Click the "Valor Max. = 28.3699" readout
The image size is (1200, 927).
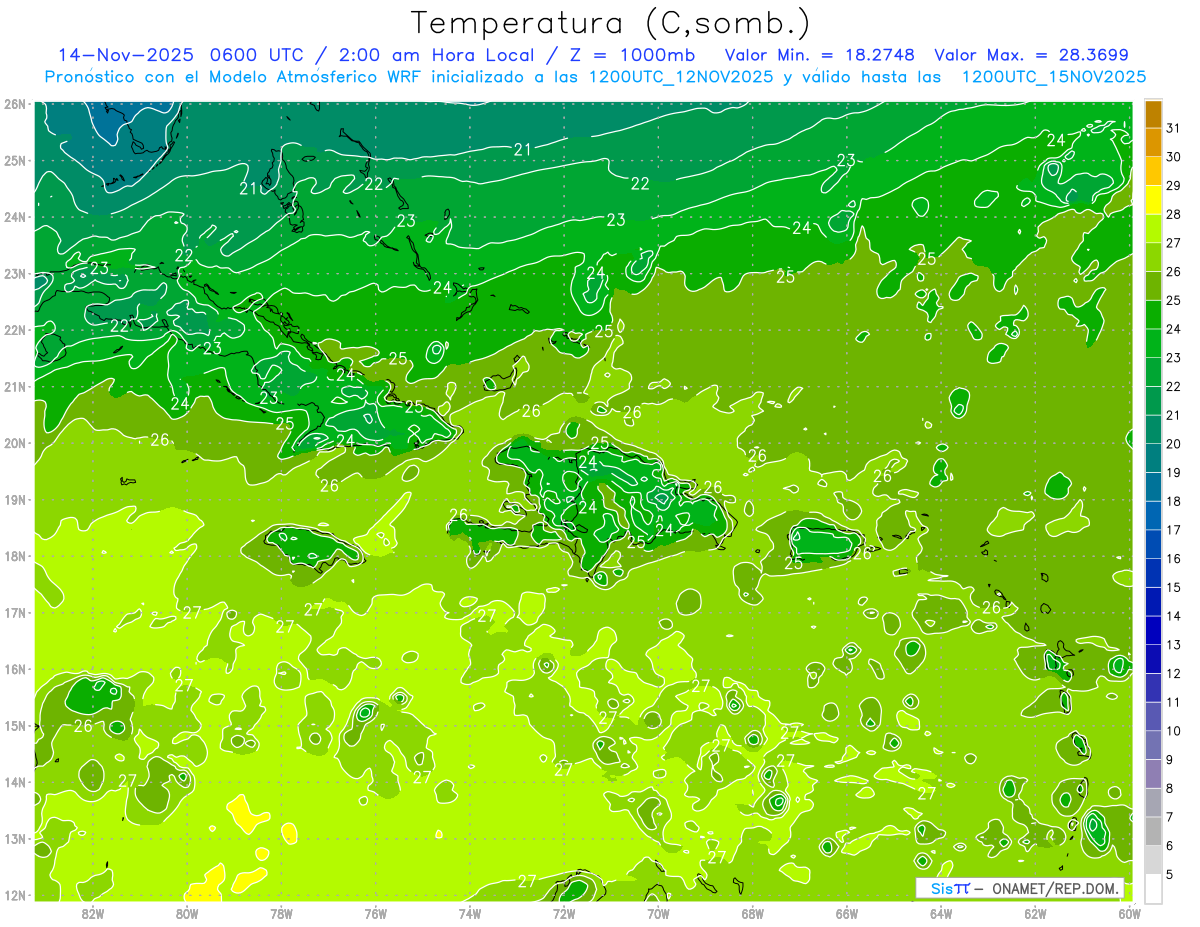click(x=1031, y=55)
